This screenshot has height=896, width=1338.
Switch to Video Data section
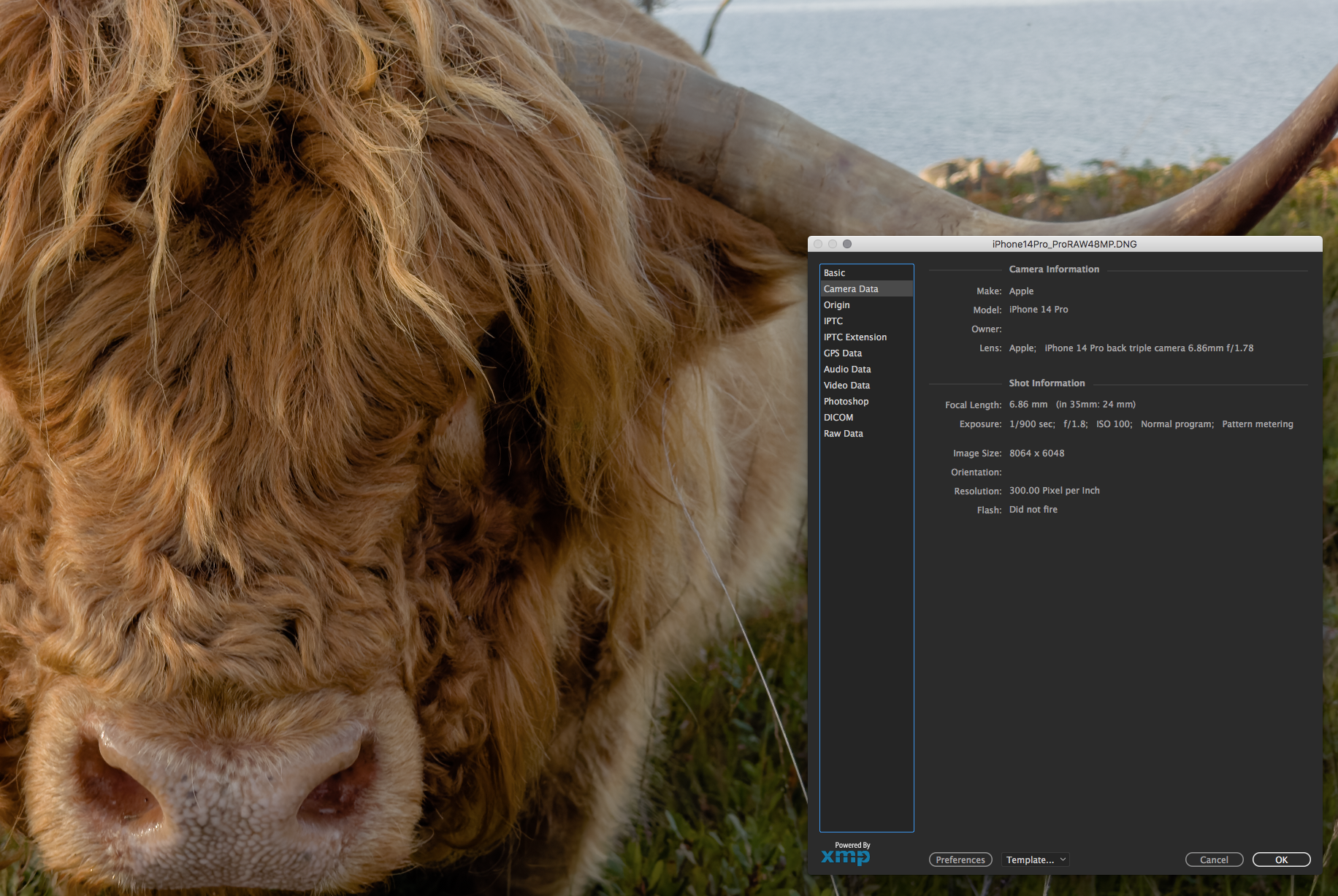(866, 386)
